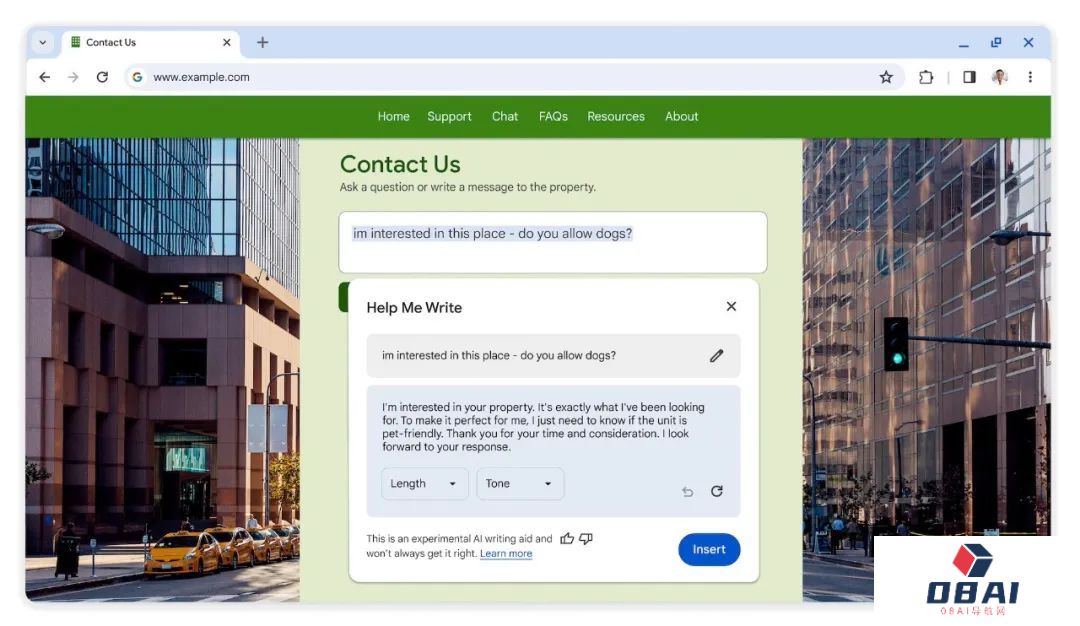
Task: Expand the Tone dropdown
Action: tap(520, 483)
